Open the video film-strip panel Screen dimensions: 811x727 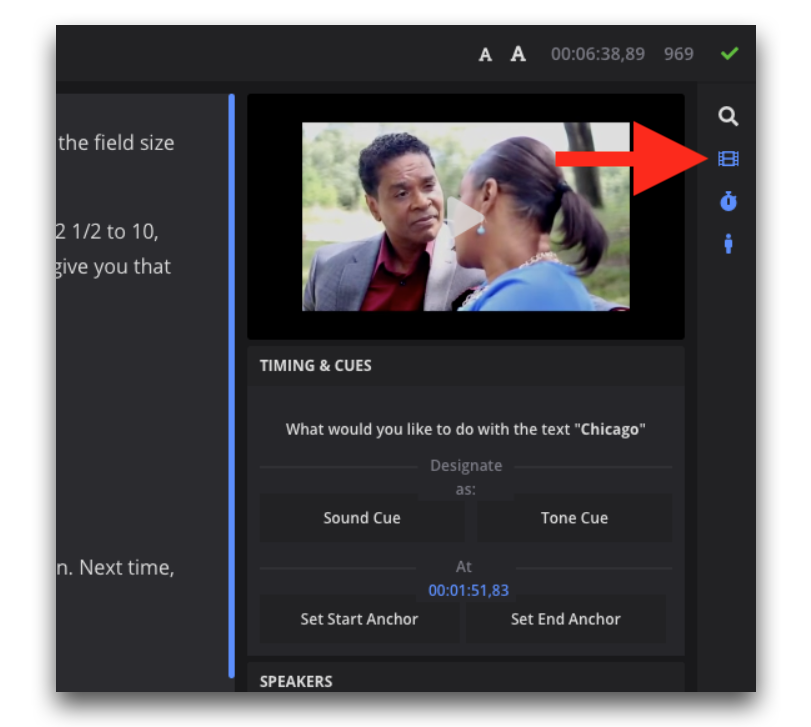tap(728, 159)
